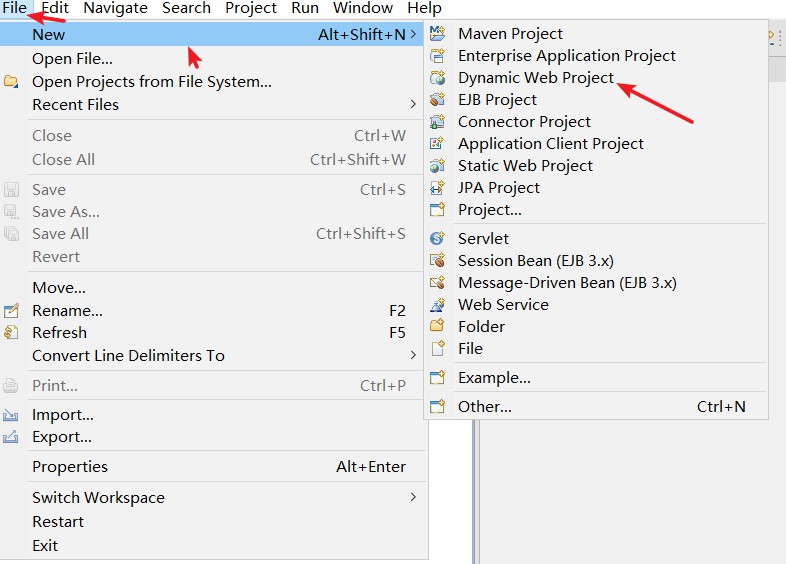Click the JPA Project icon
The image size is (786, 564).
coord(437,187)
